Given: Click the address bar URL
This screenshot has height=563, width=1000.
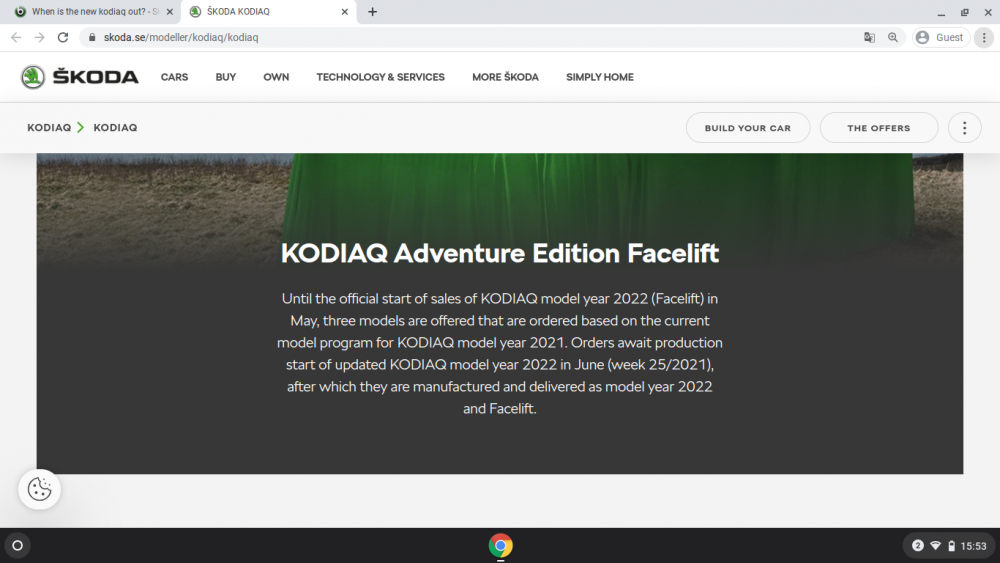Looking at the screenshot, I should (x=181, y=38).
